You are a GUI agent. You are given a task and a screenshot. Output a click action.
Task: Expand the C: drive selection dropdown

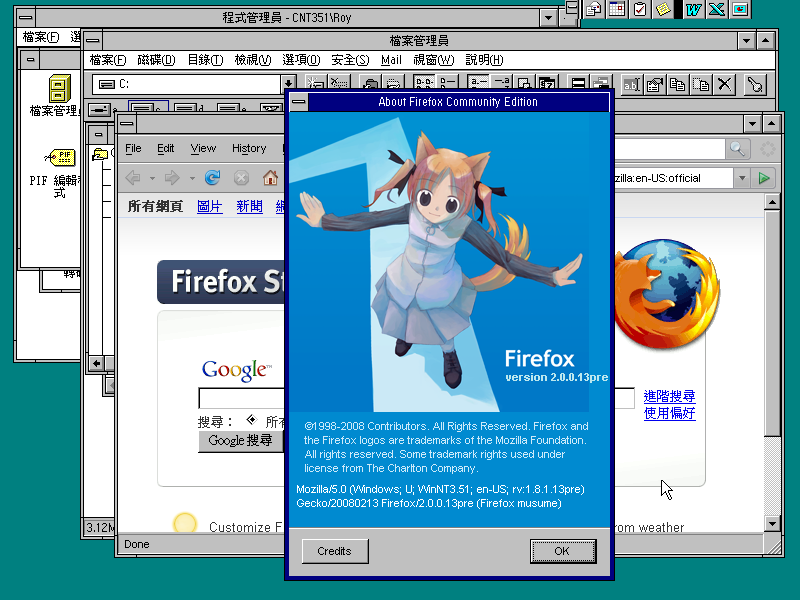coord(288,85)
